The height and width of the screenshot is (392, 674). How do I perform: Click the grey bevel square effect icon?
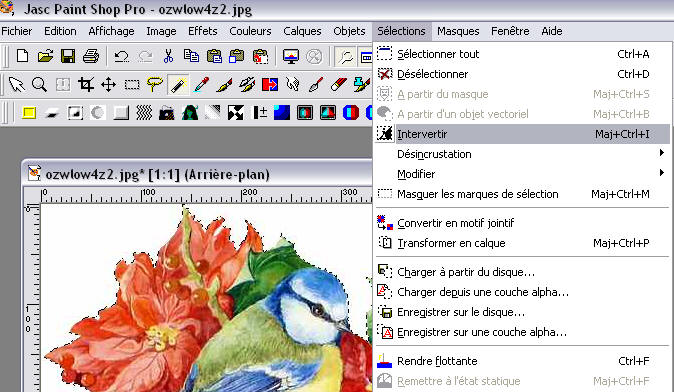(121, 113)
